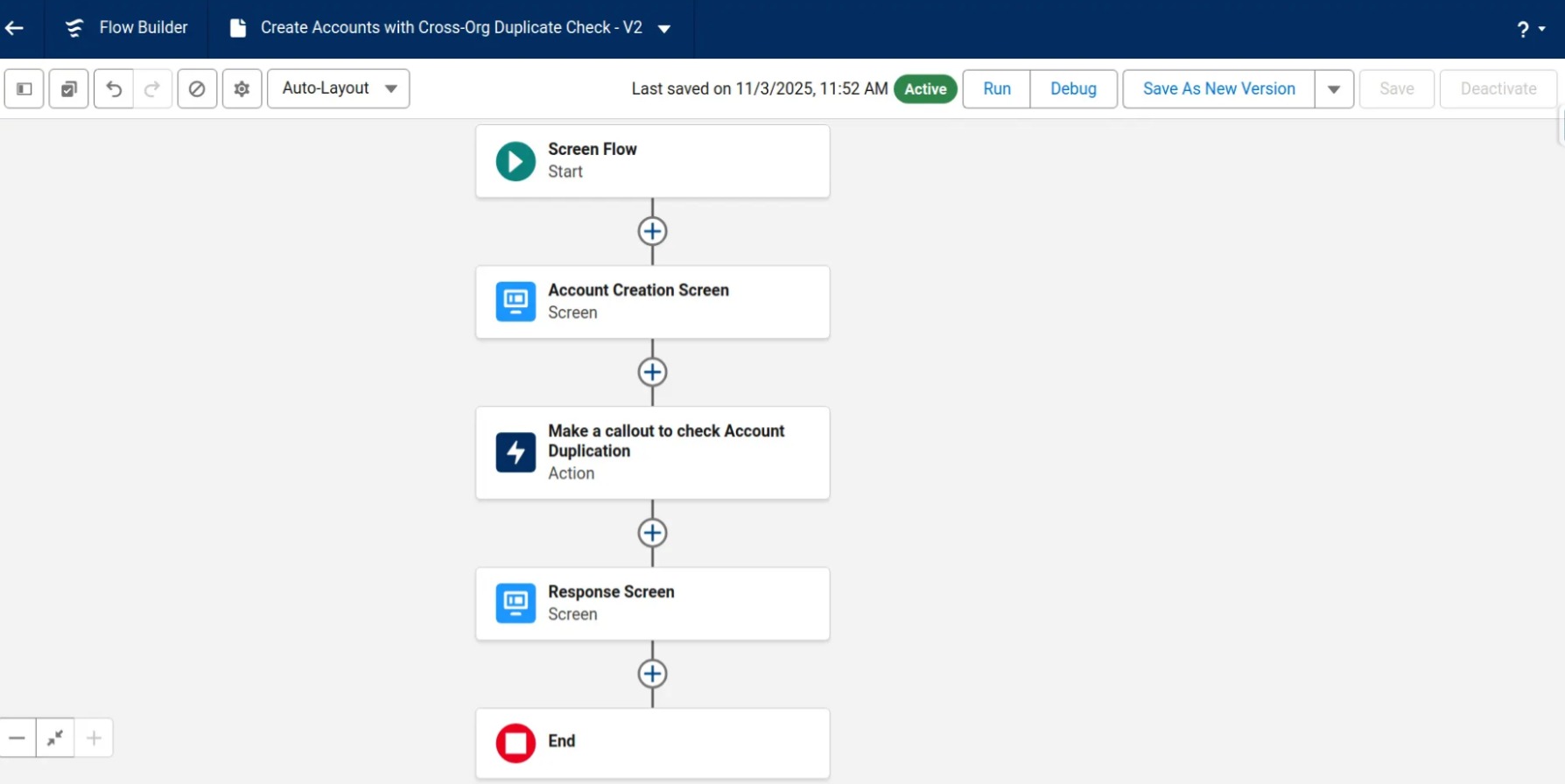Viewport: 1565px width, 784px height.
Task: Zoom out the canvas with minus
Action: click(18, 738)
